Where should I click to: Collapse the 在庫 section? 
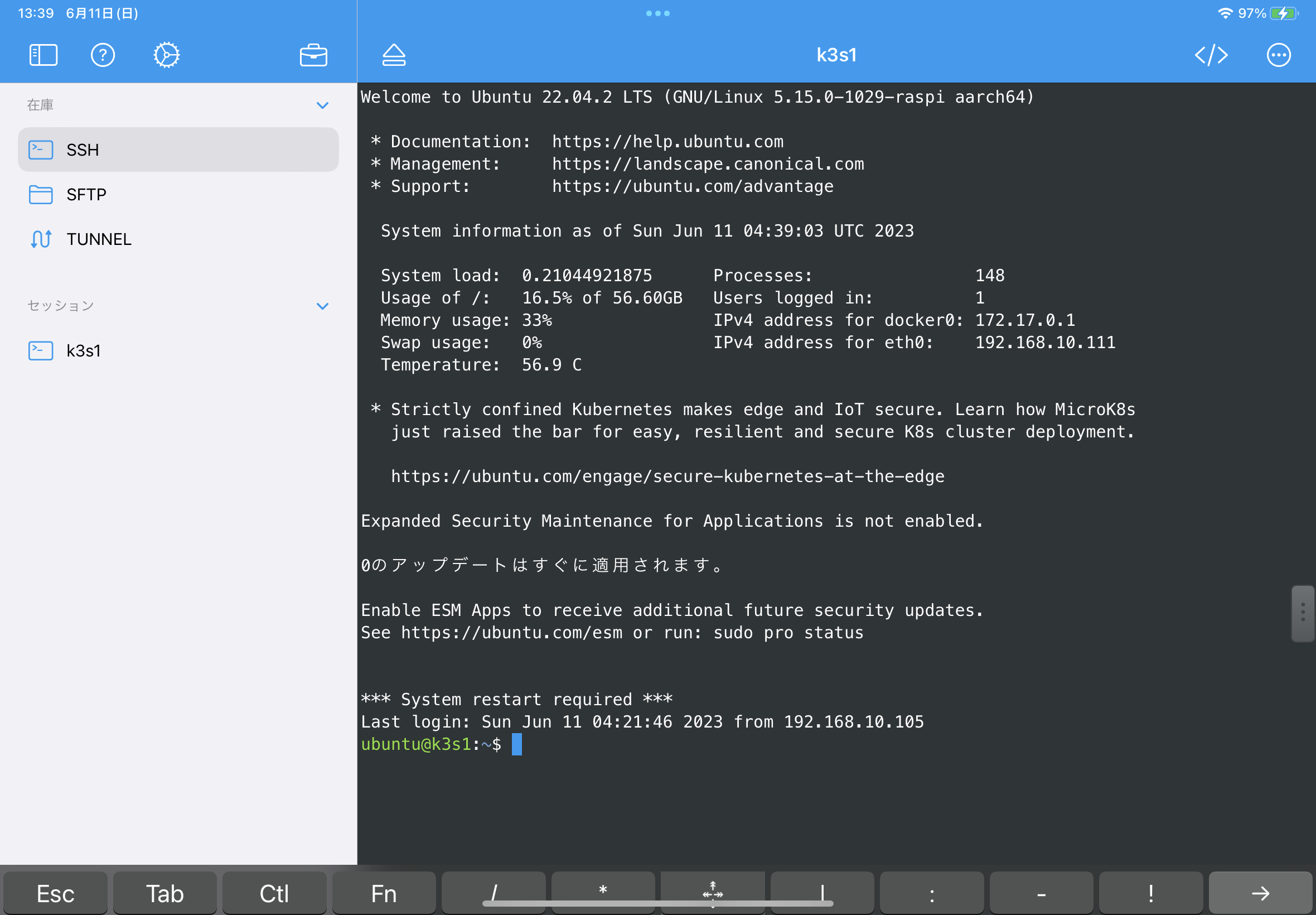pos(322,105)
